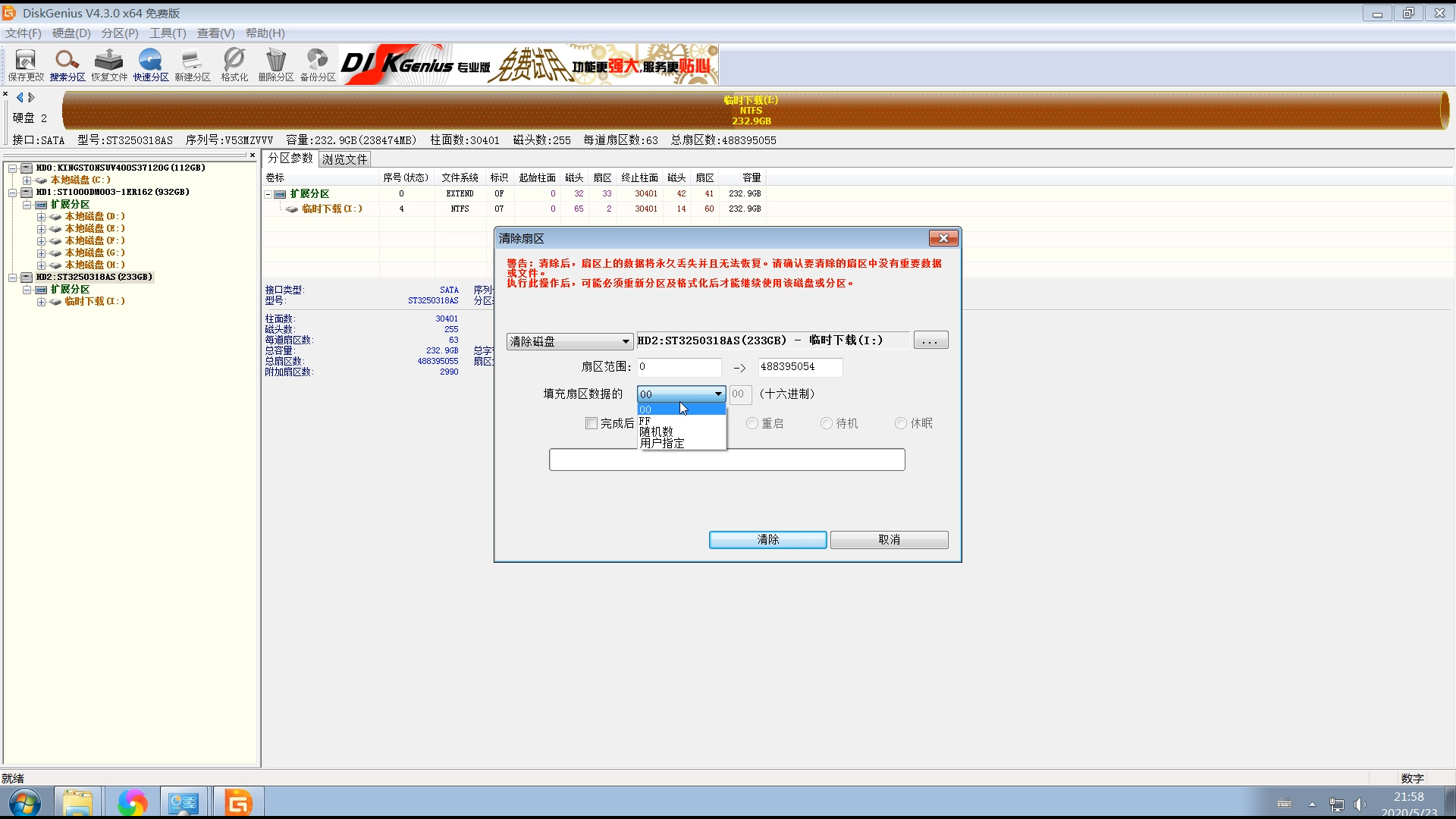Choose 随机数 from the fill data dropdown
Screen dimensions: 1456x819
(x=657, y=431)
